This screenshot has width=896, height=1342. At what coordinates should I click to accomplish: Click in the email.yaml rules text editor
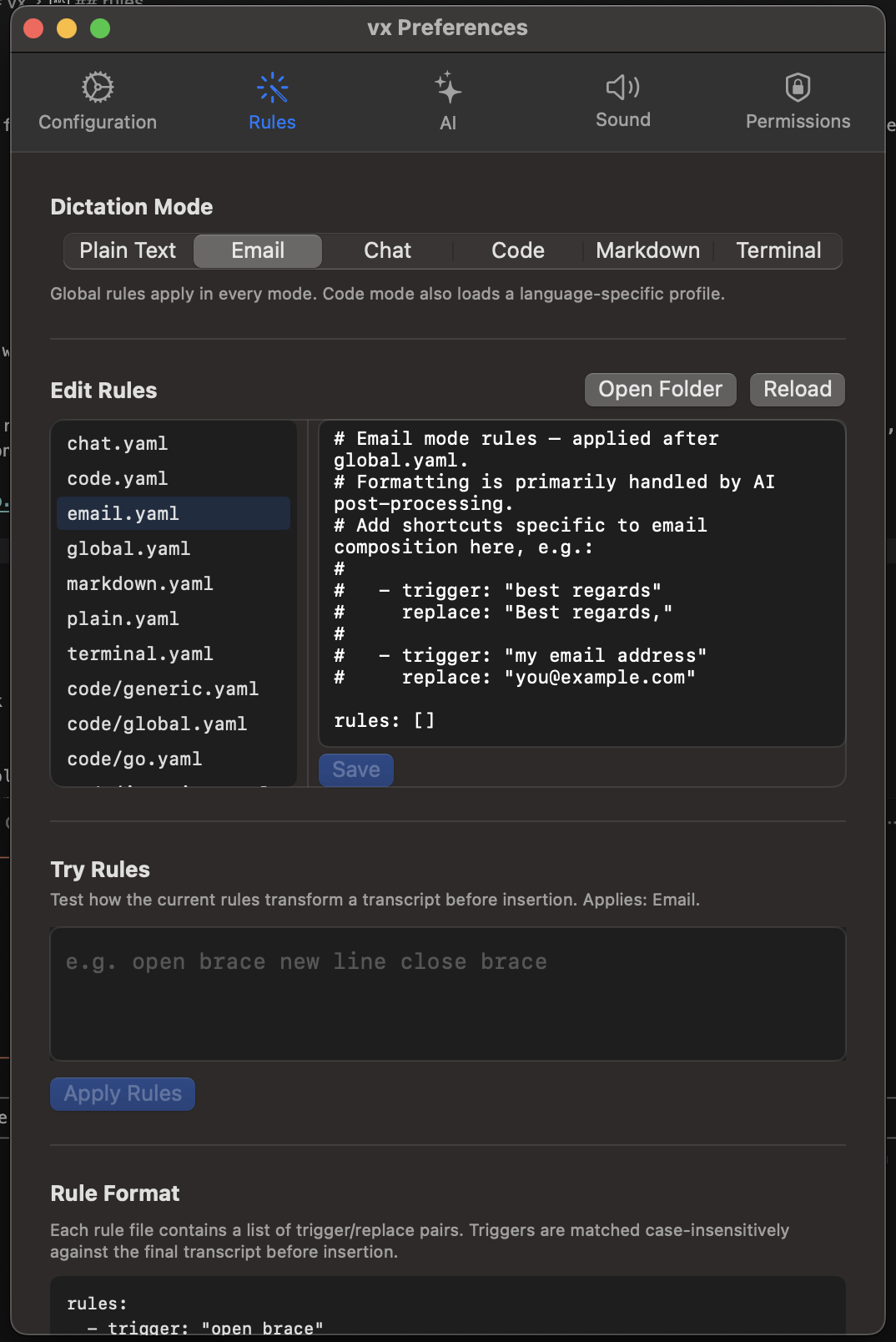pyautogui.click(x=581, y=583)
